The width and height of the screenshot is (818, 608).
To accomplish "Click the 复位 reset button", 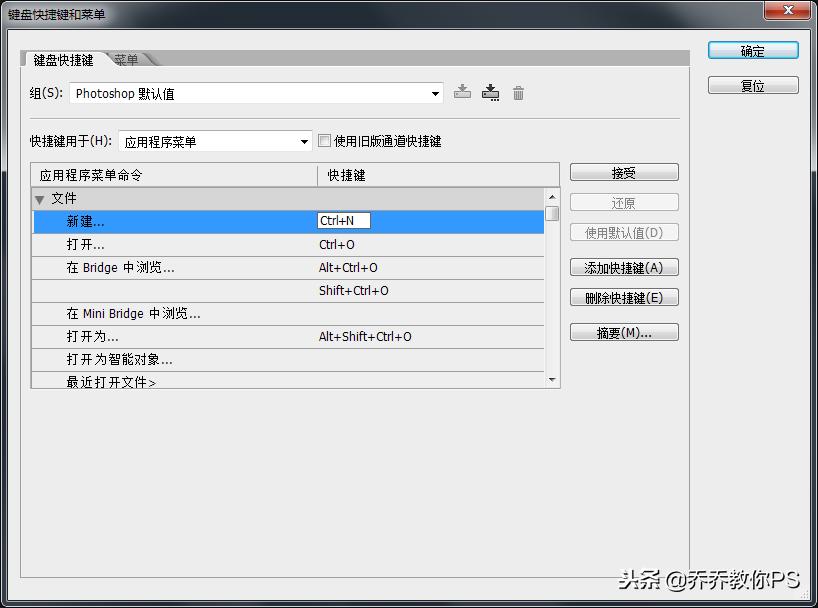I will 752,85.
